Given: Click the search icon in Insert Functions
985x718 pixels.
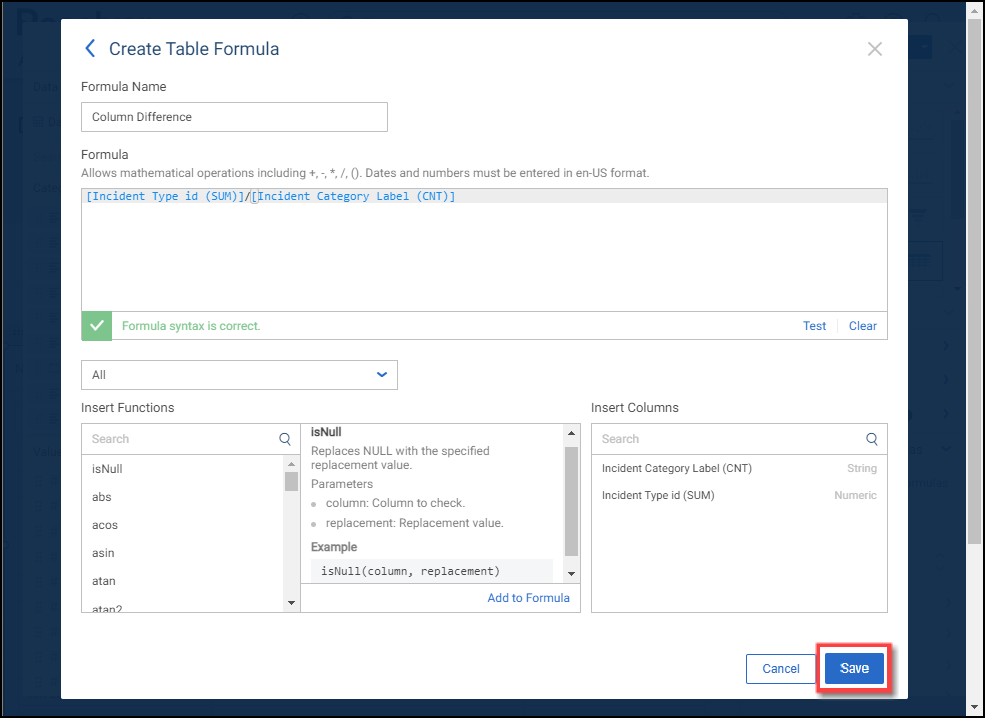Looking at the screenshot, I should [285, 439].
